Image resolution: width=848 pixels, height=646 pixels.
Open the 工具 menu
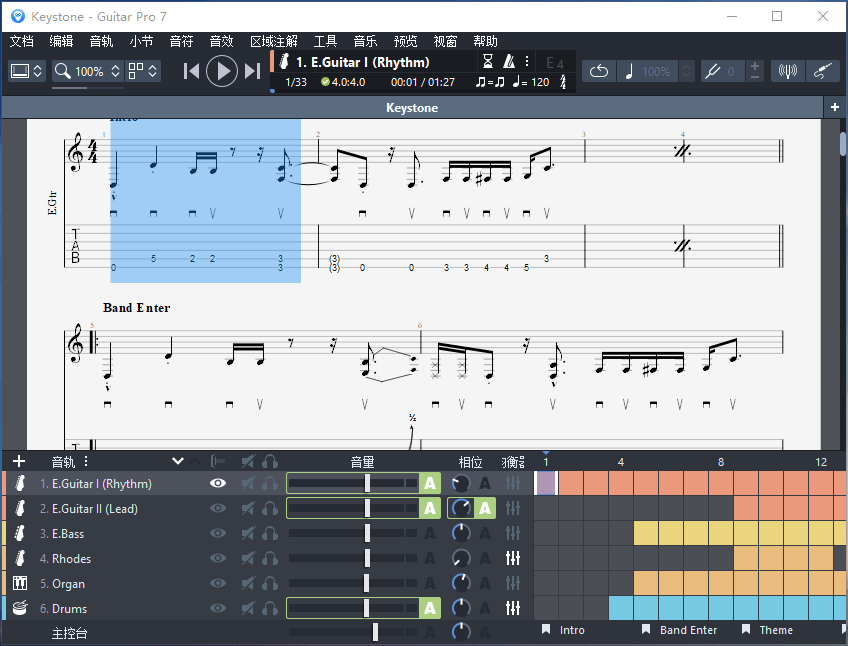pyautogui.click(x=326, y=41)
